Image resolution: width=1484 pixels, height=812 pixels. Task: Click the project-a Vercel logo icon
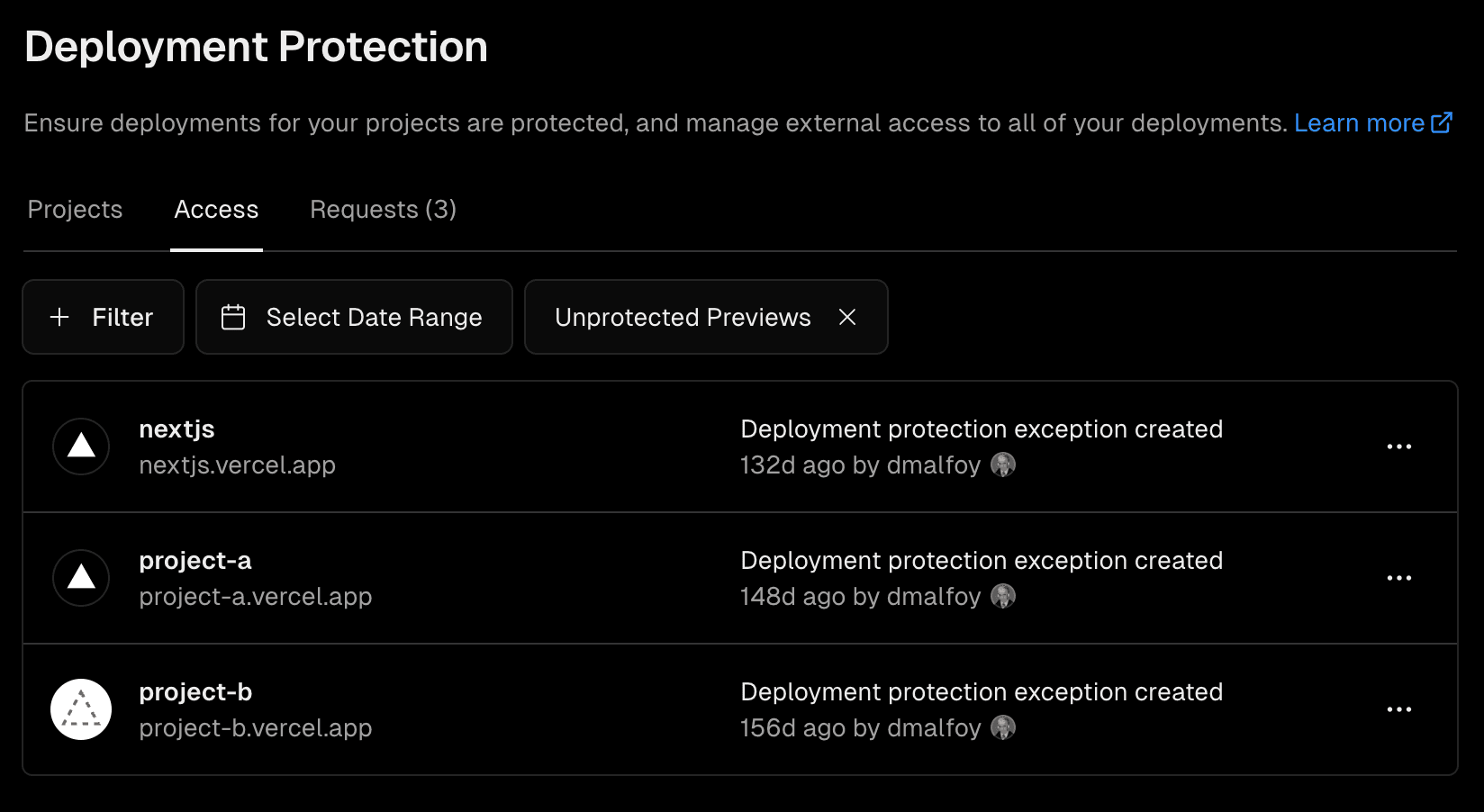81,578
